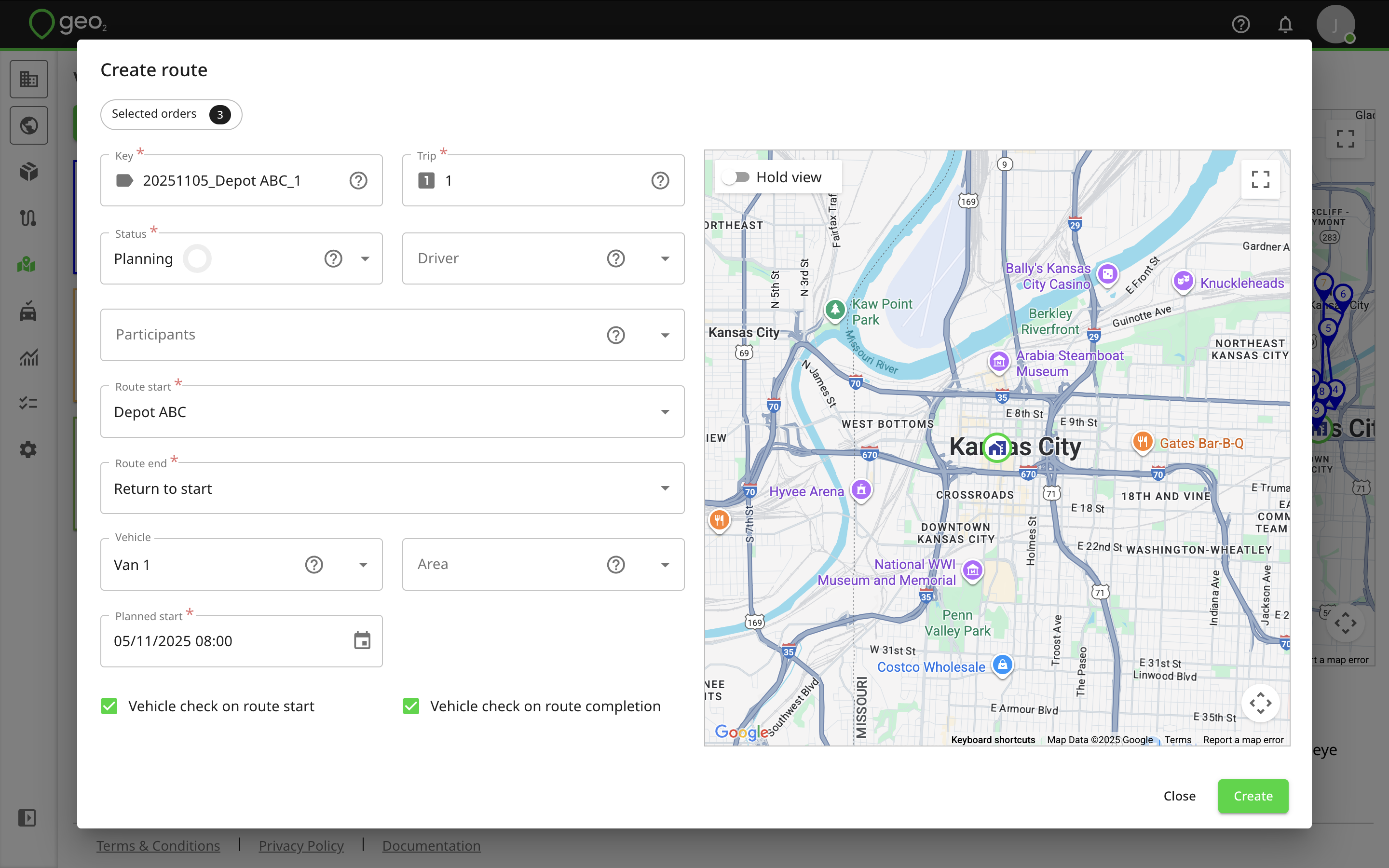Screen dimensions: 1389x868
Task: Open the routes sidebar icon
Action: coord(29,218)
